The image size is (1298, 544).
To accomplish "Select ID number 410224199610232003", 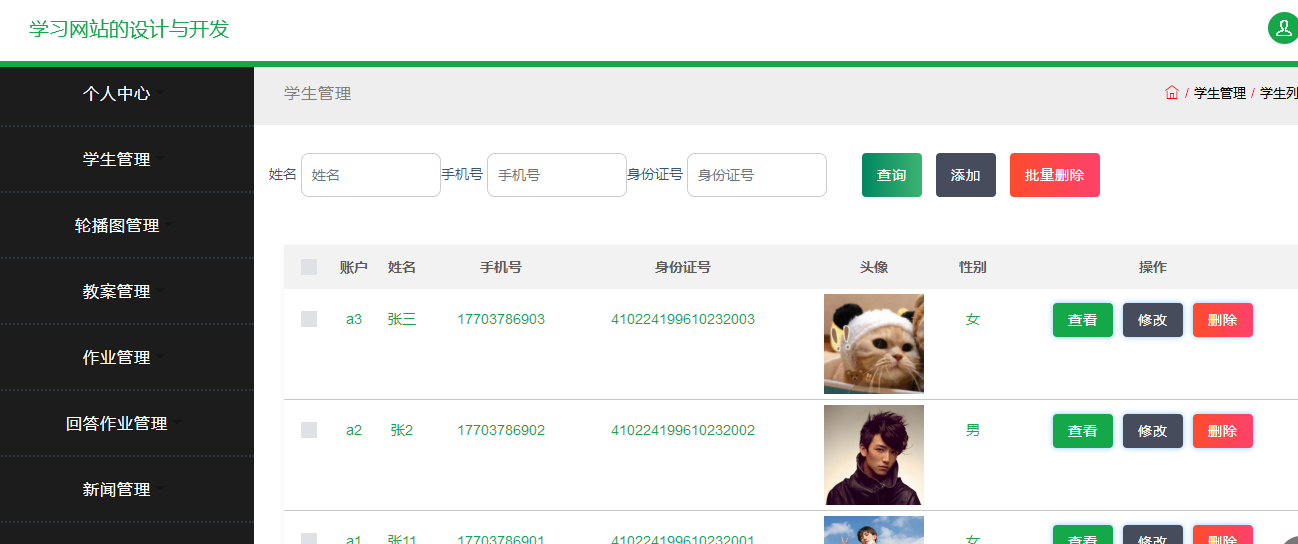I will click(683, 319).
